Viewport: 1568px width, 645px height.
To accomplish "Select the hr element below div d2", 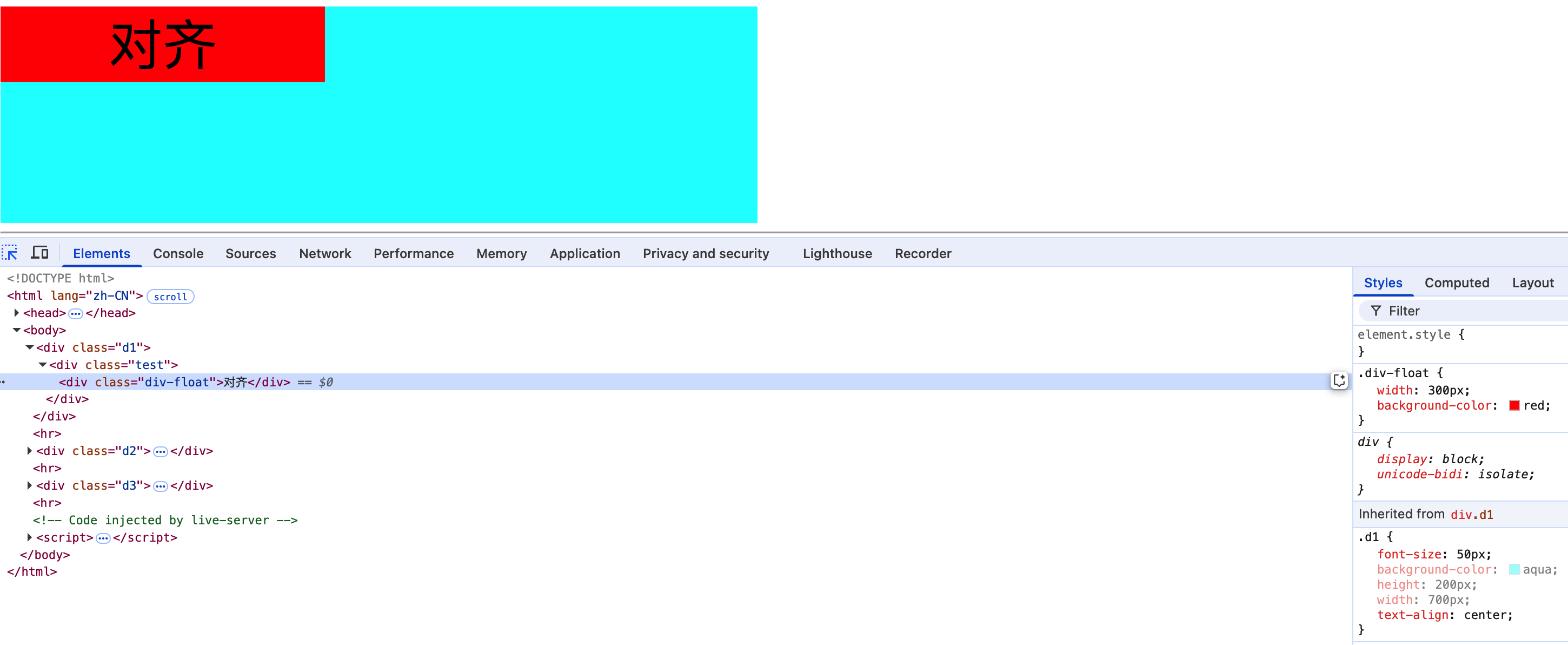I will (x=47, y=469).
